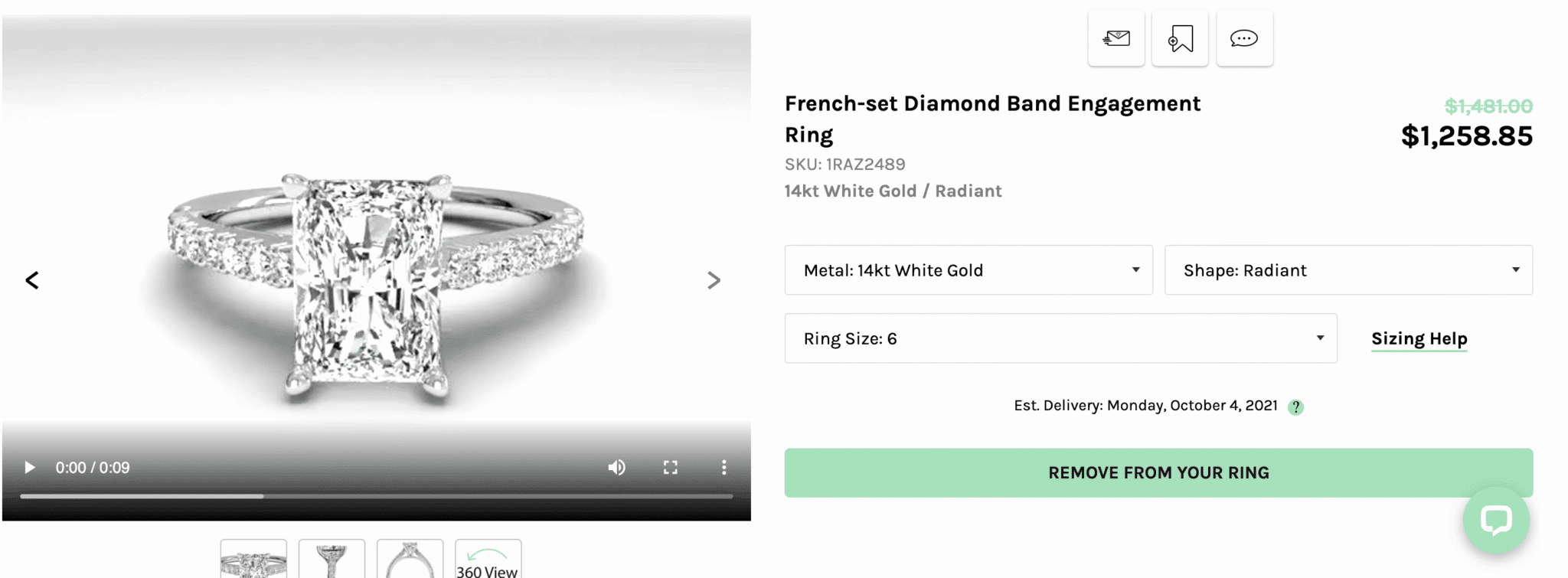Open the live chat widget
The width and height of the screenshot is (1568, 578).
1495,521
